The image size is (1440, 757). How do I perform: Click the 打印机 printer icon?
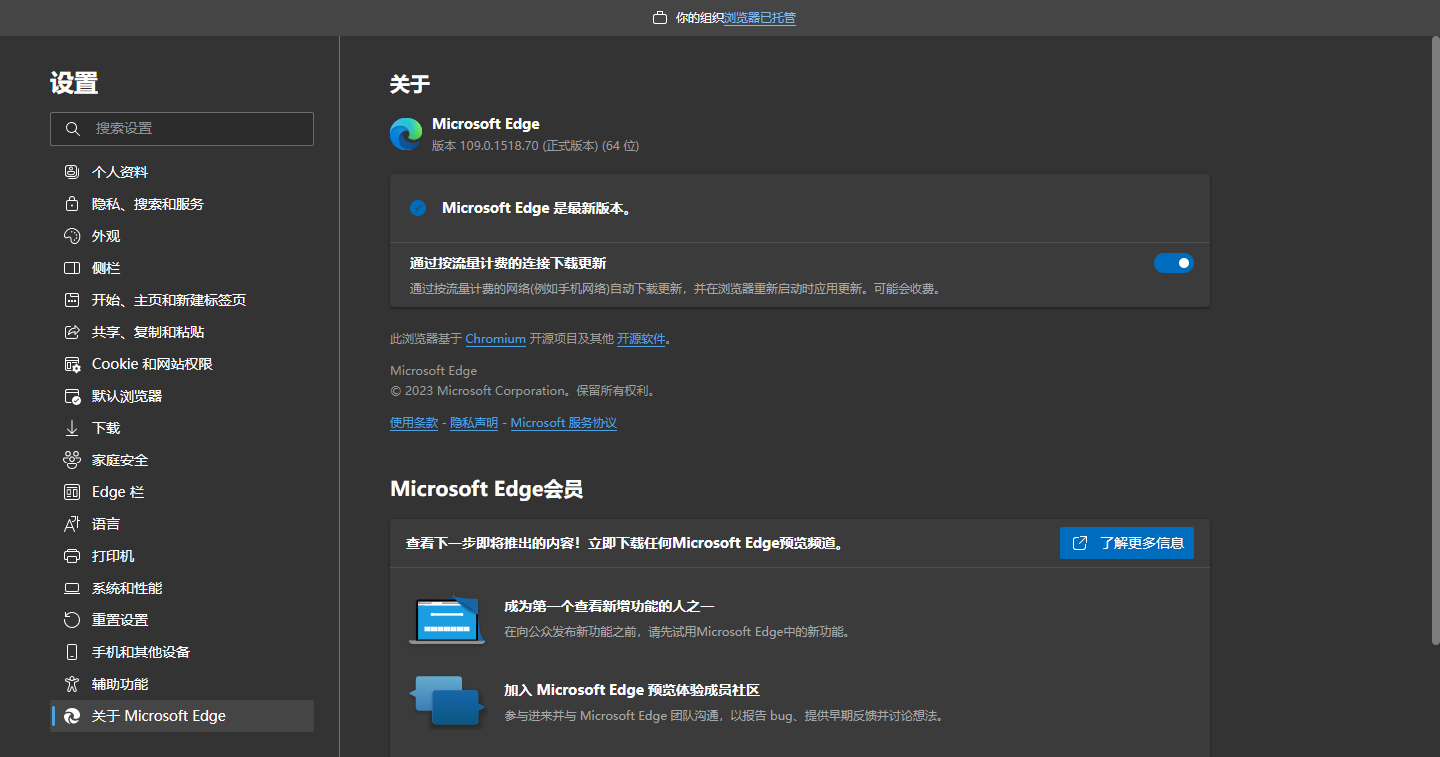click(71, 555)
